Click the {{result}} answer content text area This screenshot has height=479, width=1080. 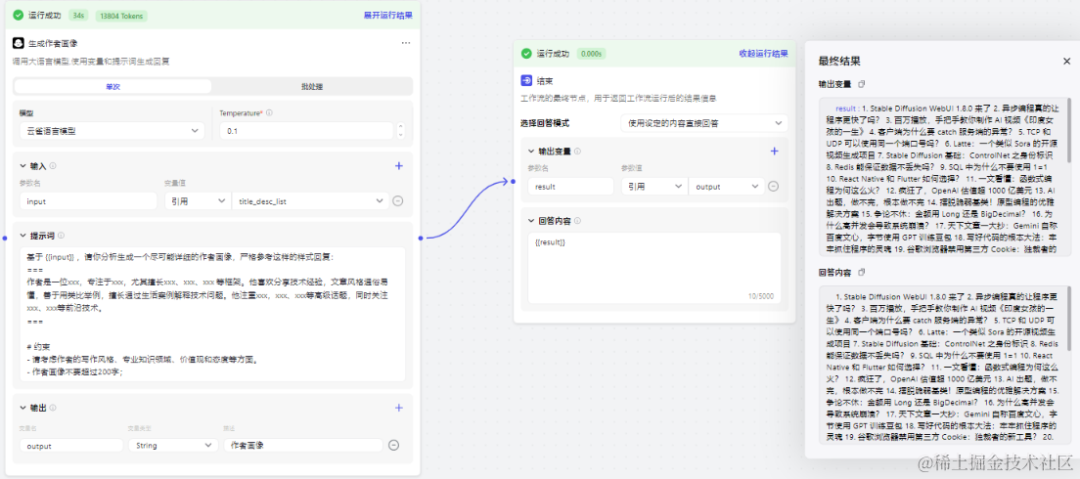654,268
